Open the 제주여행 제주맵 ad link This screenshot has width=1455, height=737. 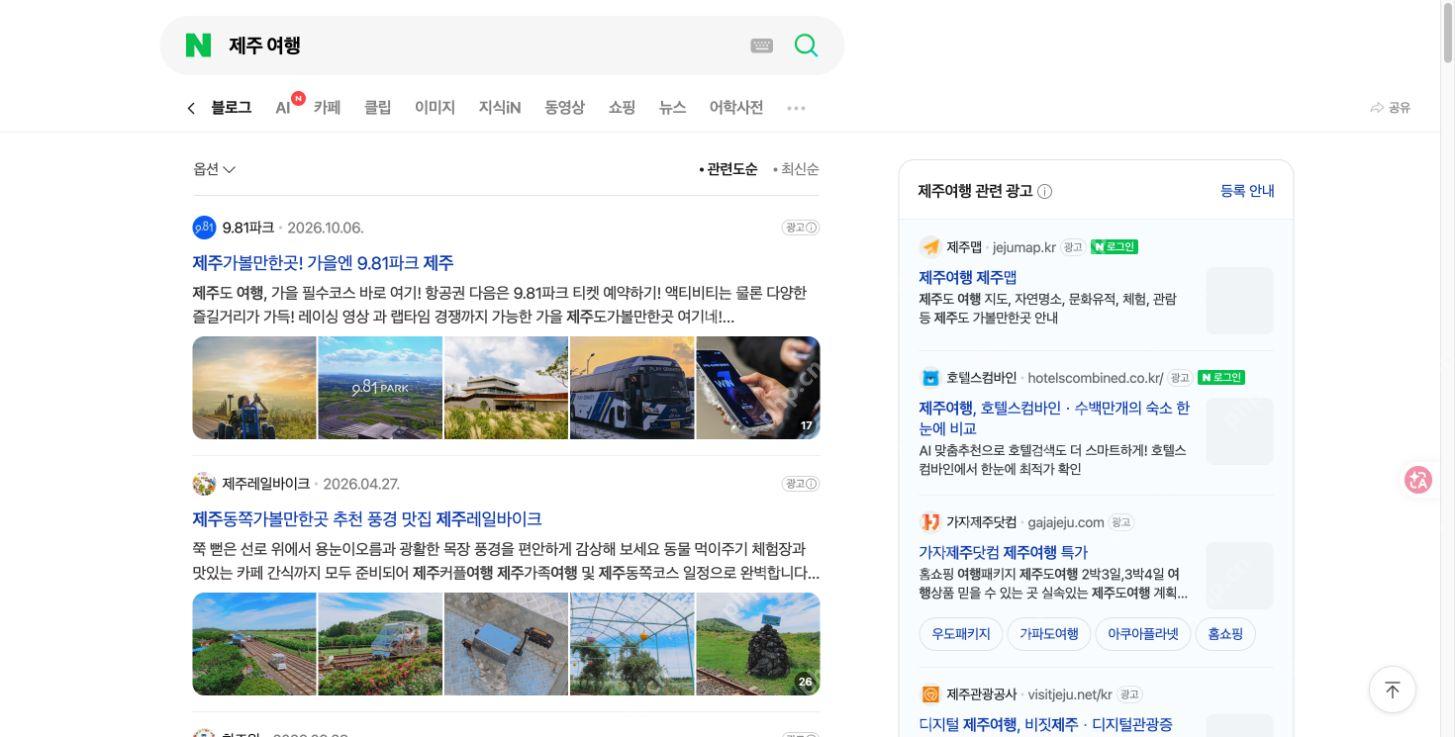[x=967, y=277]
